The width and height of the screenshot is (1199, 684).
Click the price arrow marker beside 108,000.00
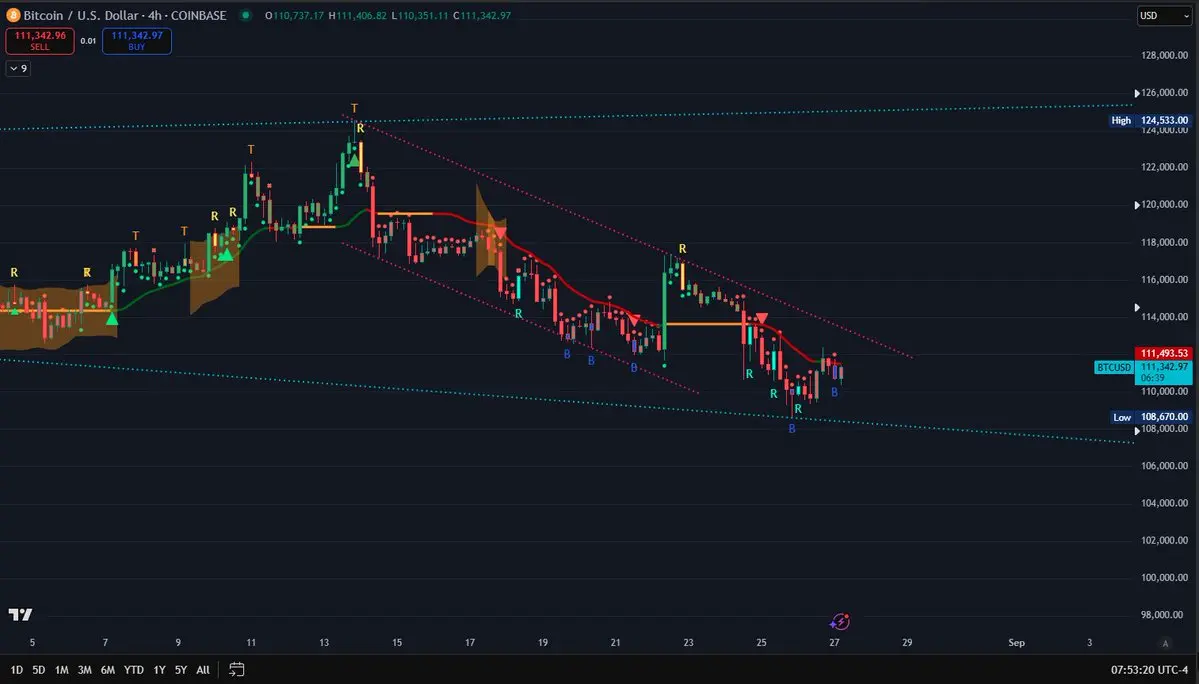tap(1137, 430)
